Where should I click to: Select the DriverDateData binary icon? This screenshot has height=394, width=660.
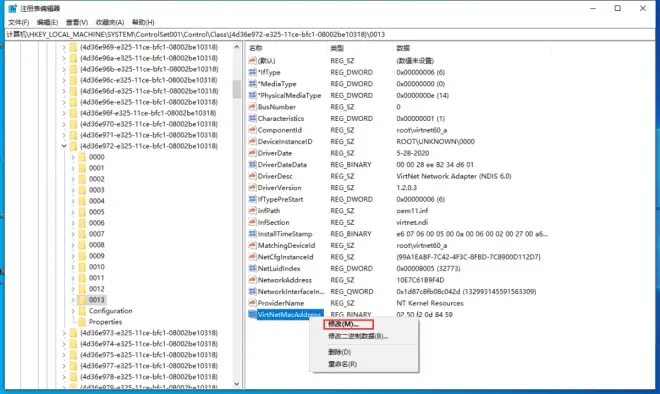[253, 165]
